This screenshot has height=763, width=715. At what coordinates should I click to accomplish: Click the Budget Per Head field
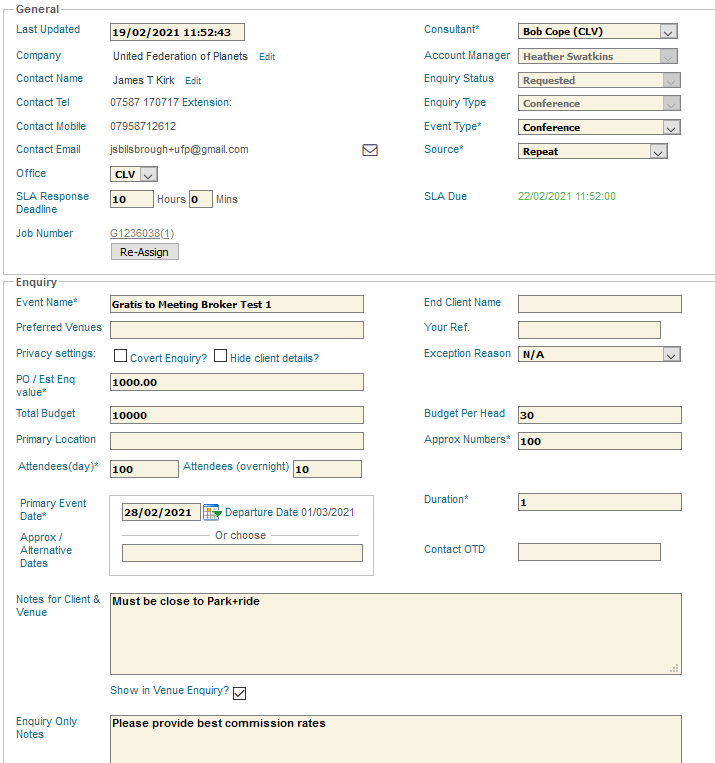click(x=600, y=415)
